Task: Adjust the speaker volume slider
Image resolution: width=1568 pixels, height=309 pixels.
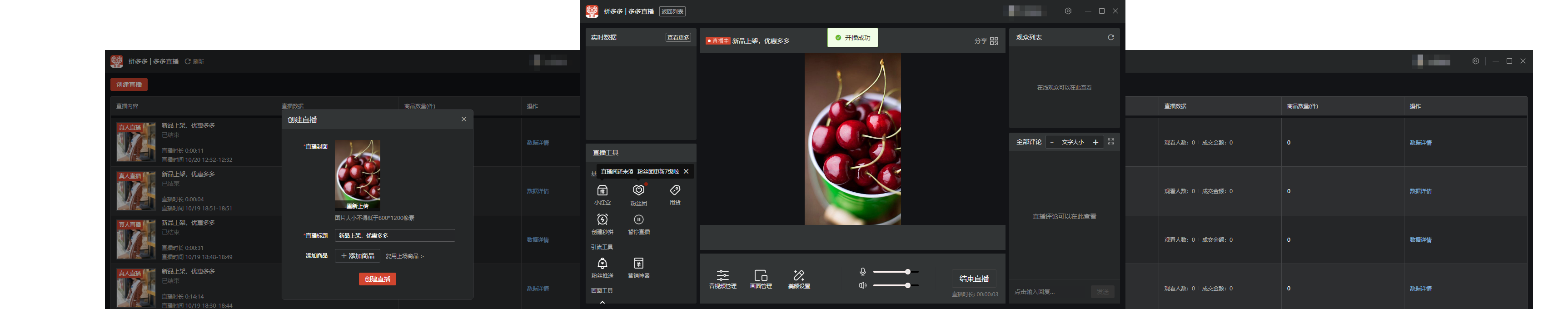Action: tap(896, 285)
